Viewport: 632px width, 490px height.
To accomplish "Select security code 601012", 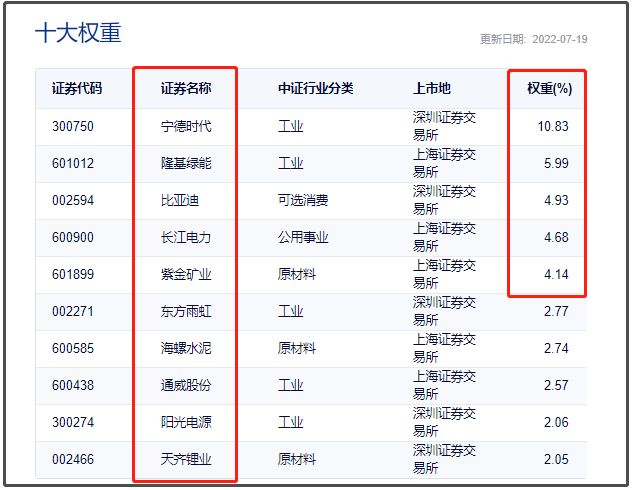I will (x=73, y=164).
